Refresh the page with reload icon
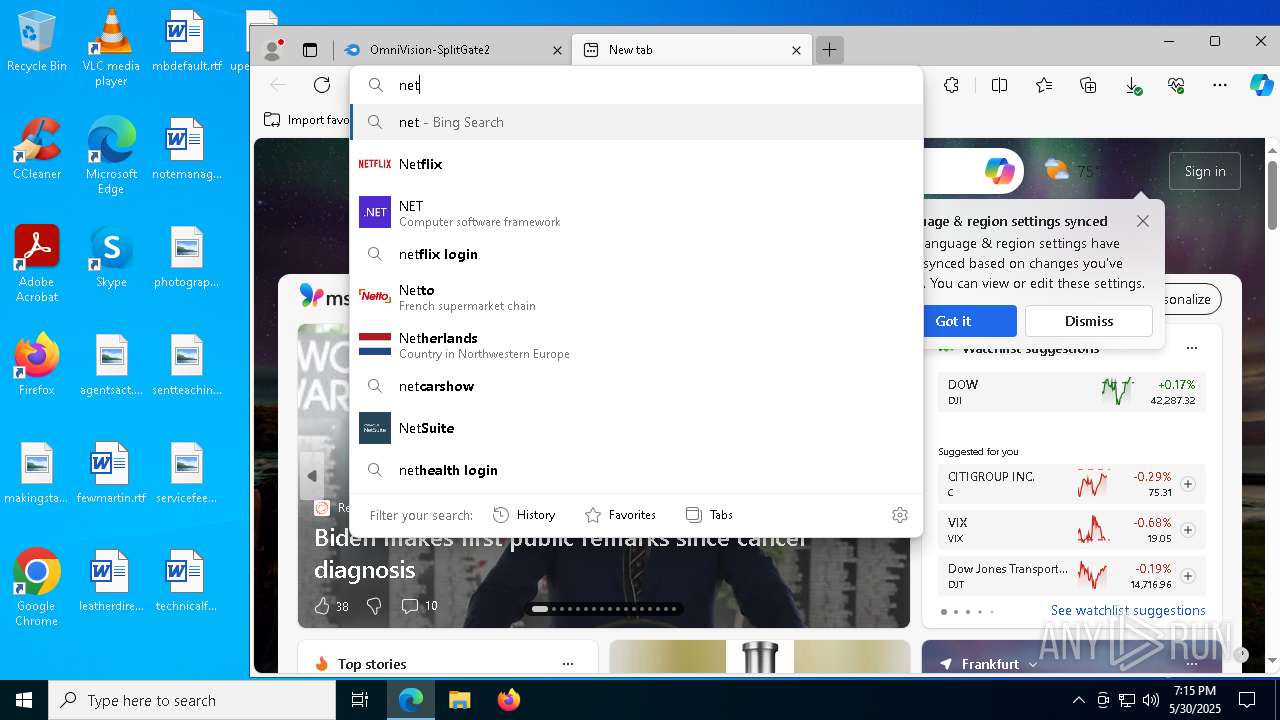 (x=322, y=85)
